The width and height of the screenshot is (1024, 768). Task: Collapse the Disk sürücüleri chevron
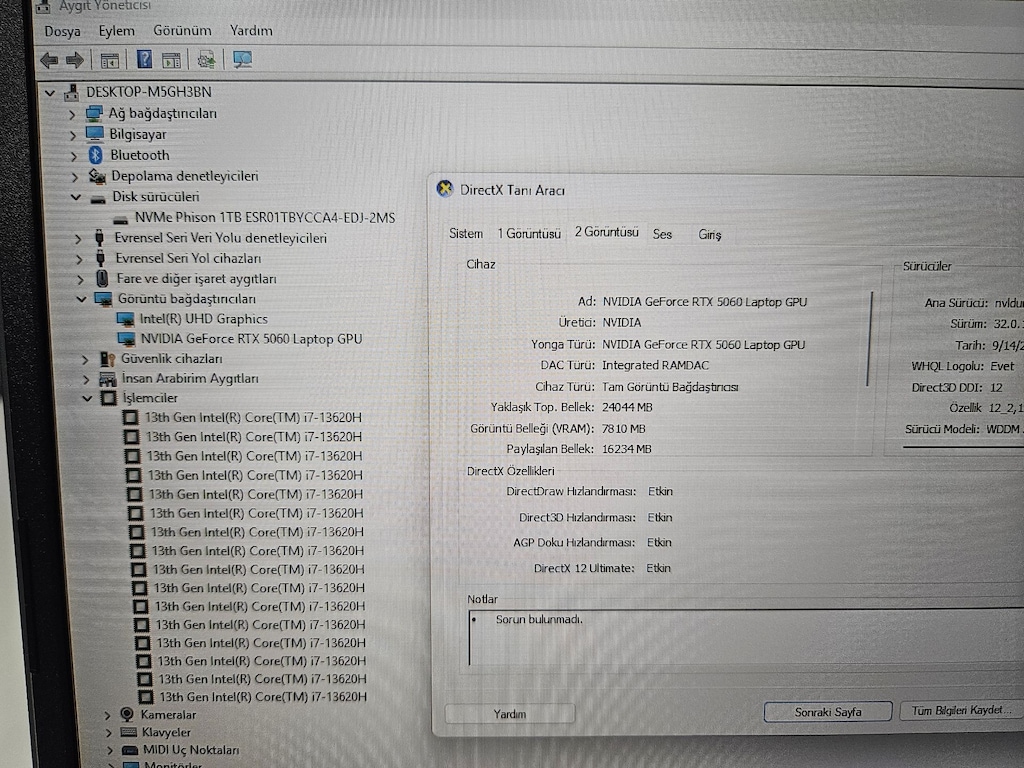click(x=76, y=197)
